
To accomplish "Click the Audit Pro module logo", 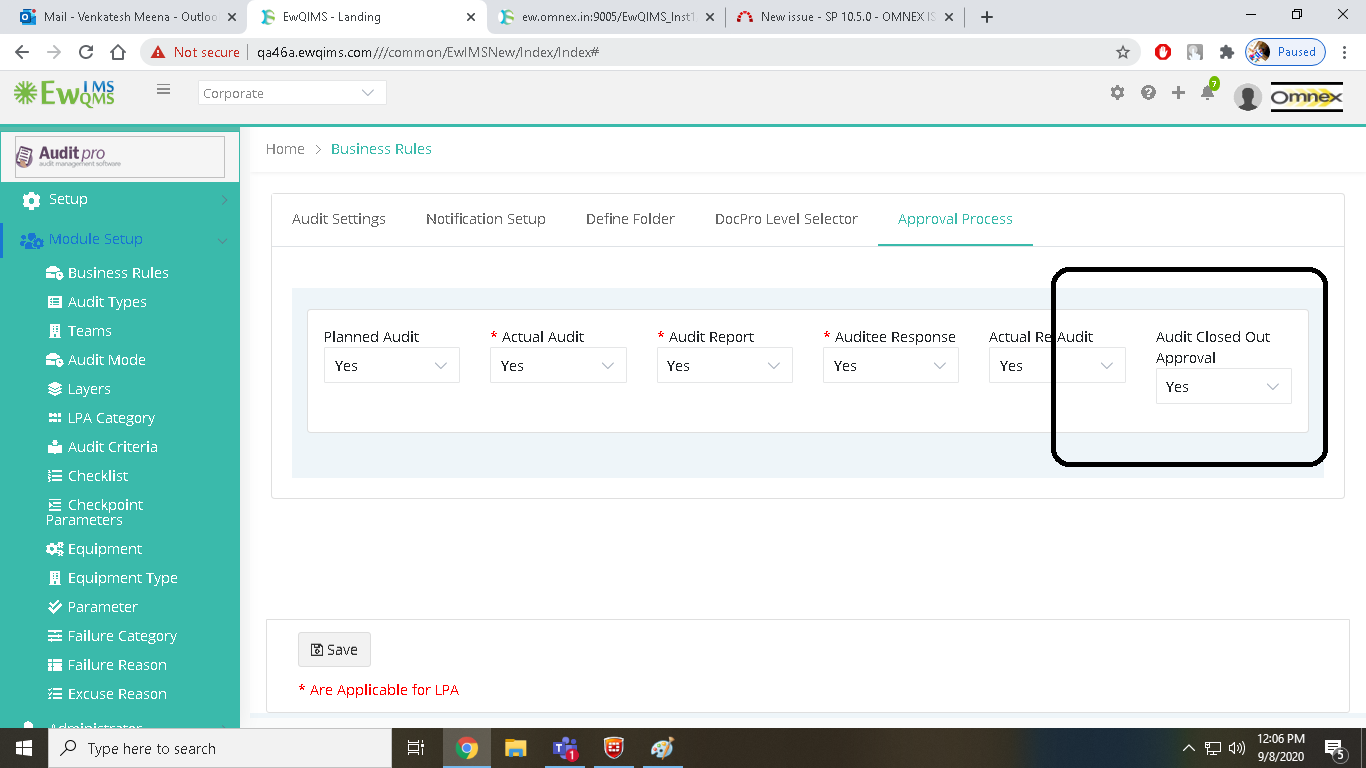I will tap(120, 157).
